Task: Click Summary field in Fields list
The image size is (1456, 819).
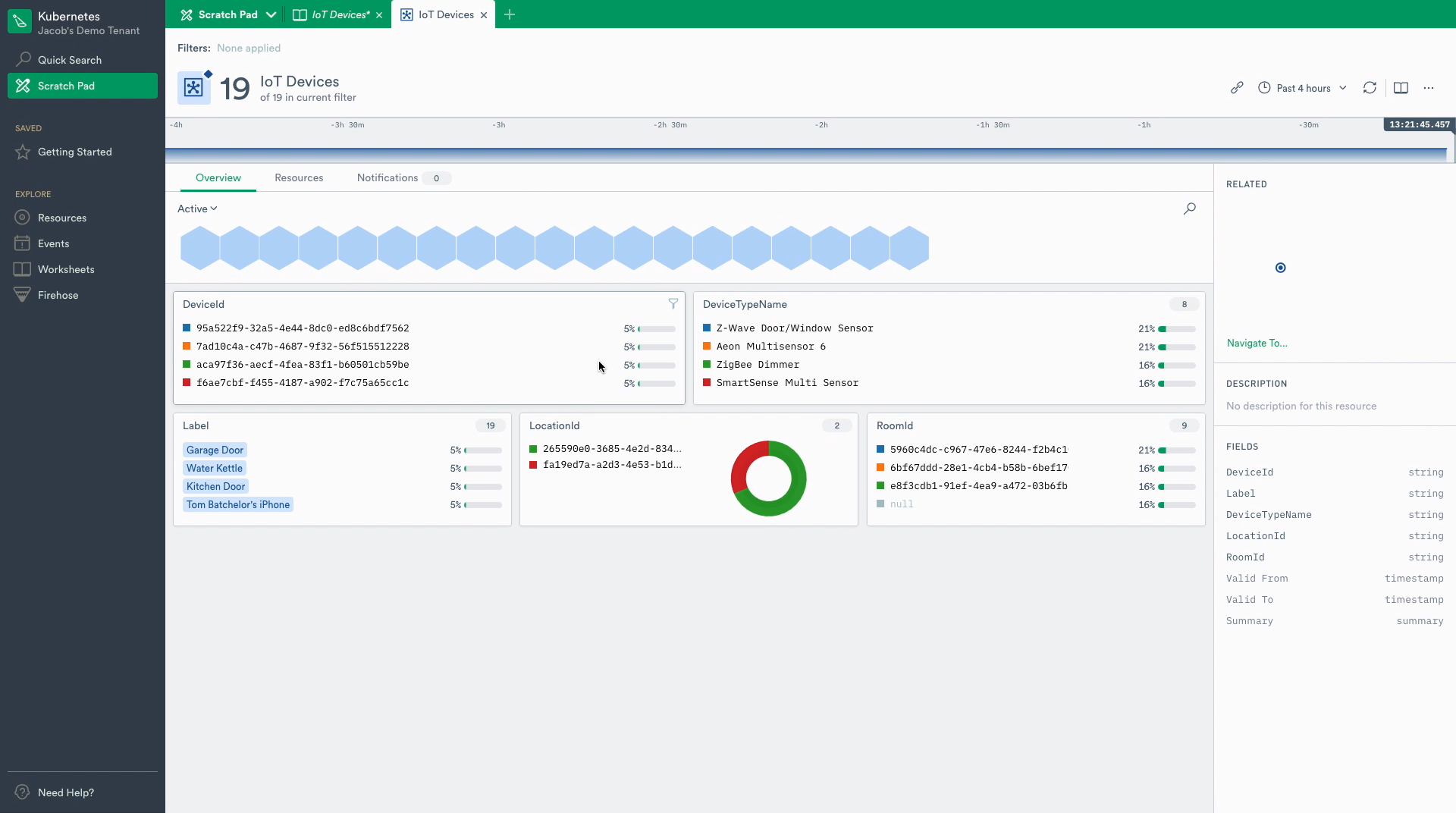Action: coord(1335,621)
